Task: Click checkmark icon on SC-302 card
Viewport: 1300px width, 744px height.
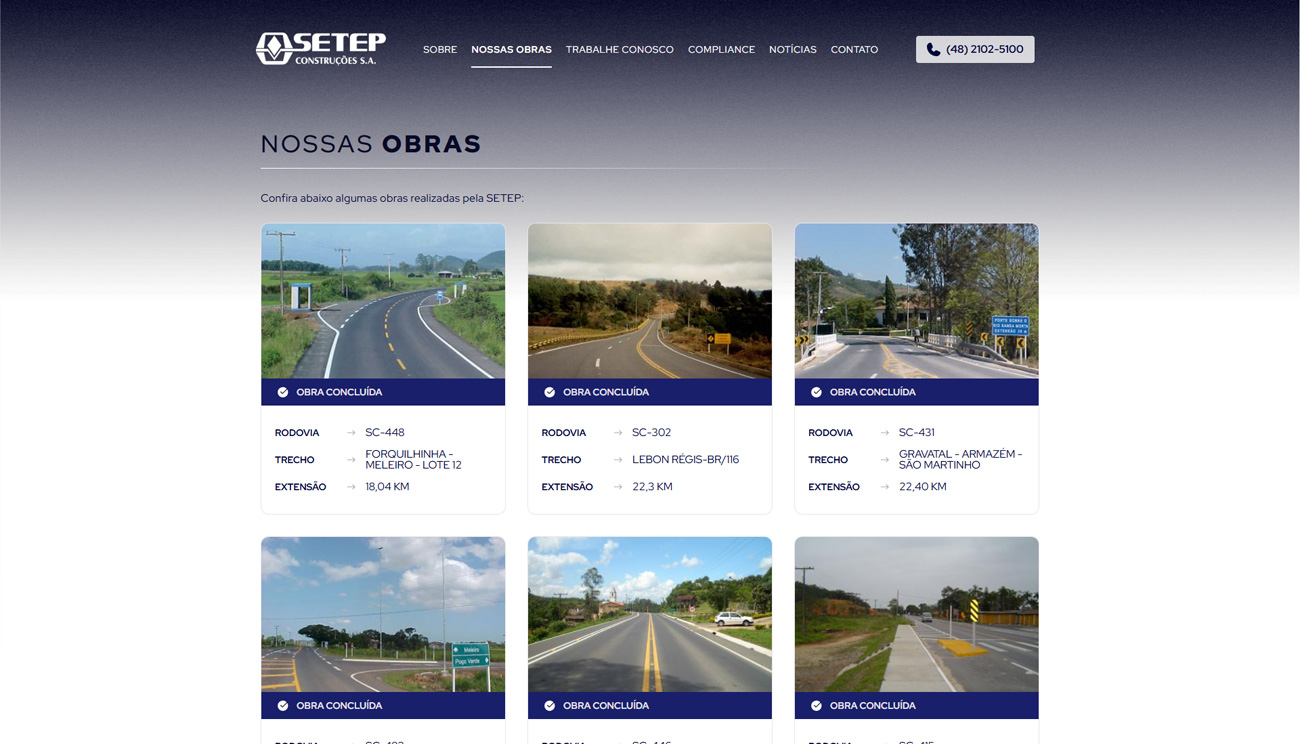Action: click(549, 392)
